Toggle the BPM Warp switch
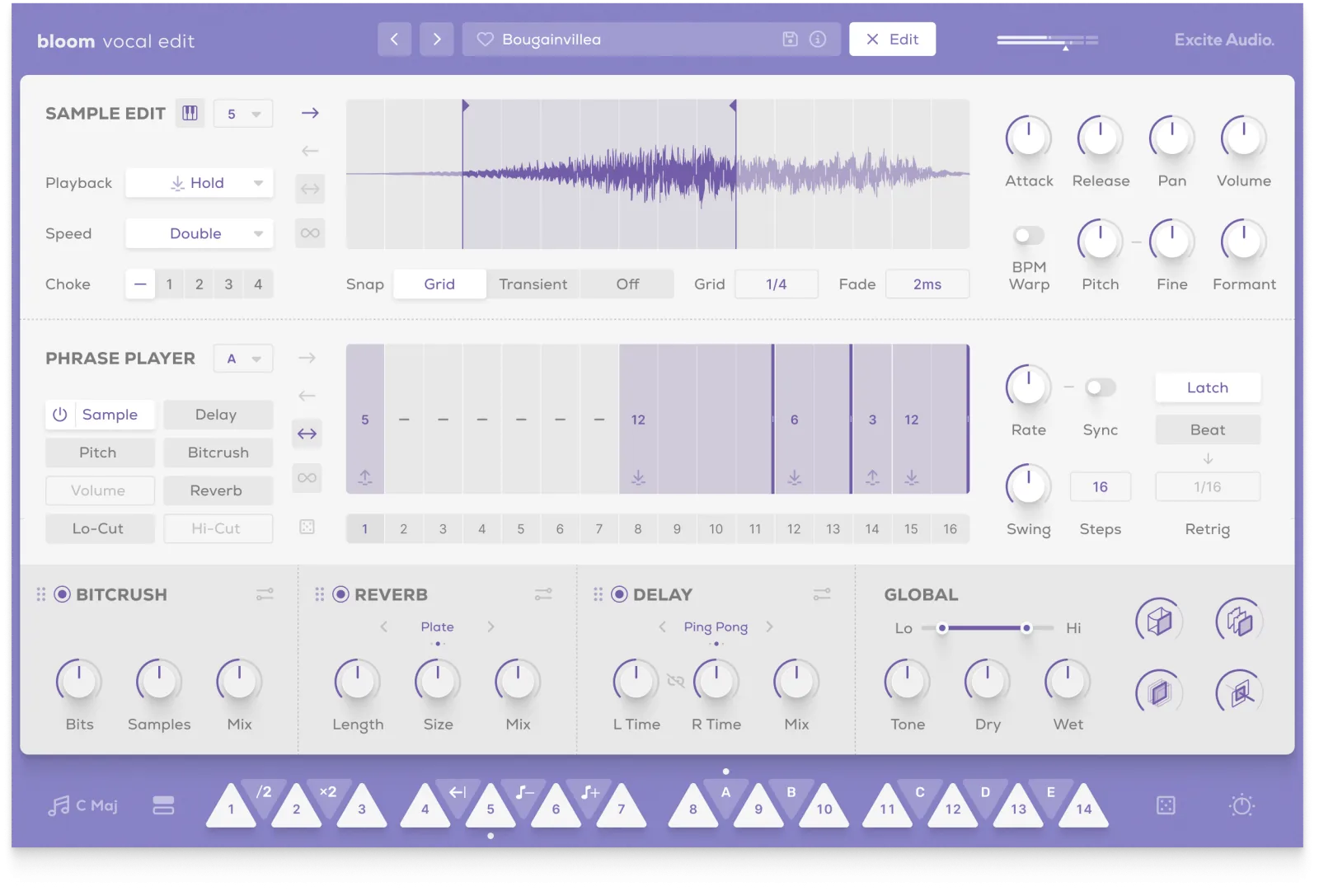Viewport: 1319px width, 896px height. point(1028,236)
